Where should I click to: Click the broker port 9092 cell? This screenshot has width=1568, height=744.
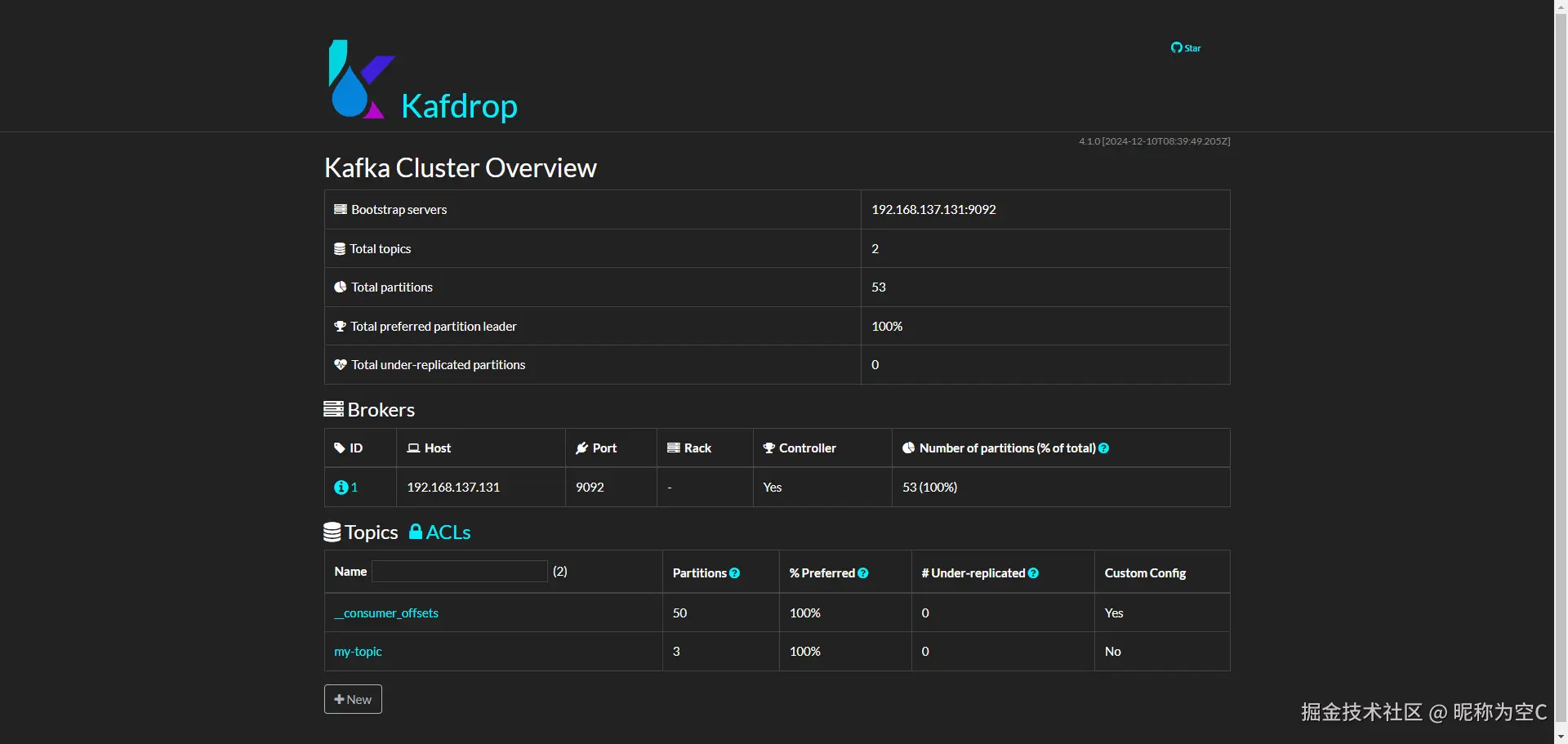pos(590,487)
